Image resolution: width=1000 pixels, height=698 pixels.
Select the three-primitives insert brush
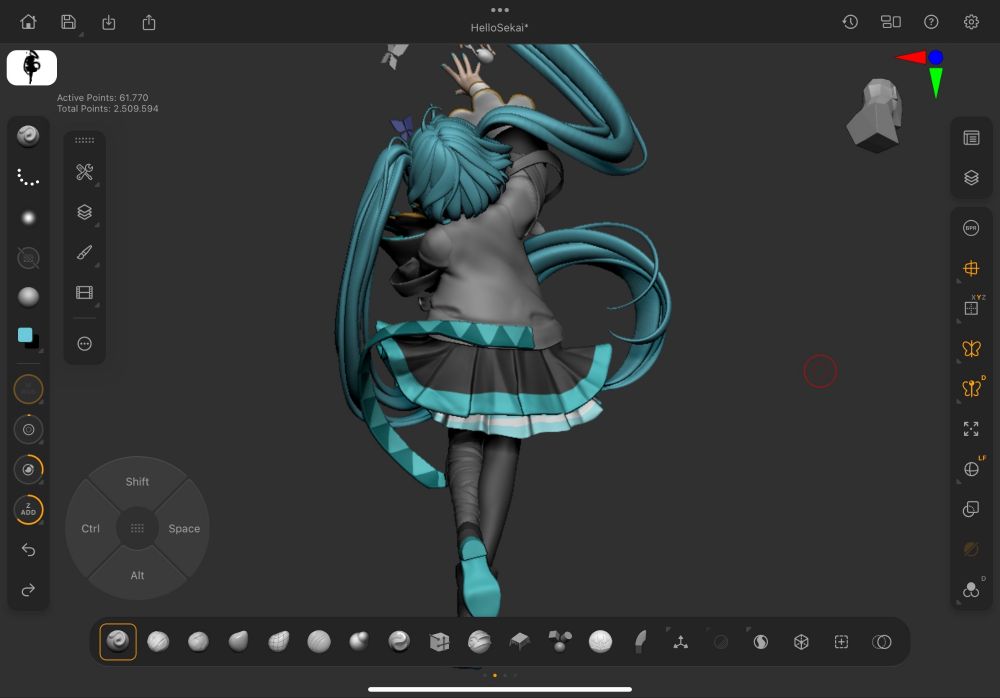[560, 641]
